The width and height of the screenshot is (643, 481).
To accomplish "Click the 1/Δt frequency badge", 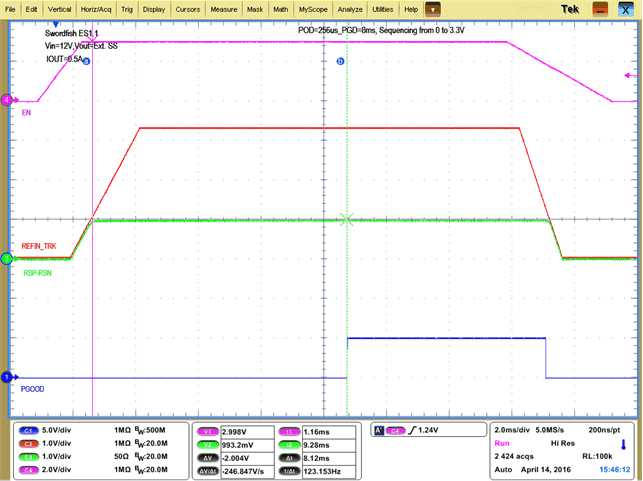I will (x=289, y=471).
